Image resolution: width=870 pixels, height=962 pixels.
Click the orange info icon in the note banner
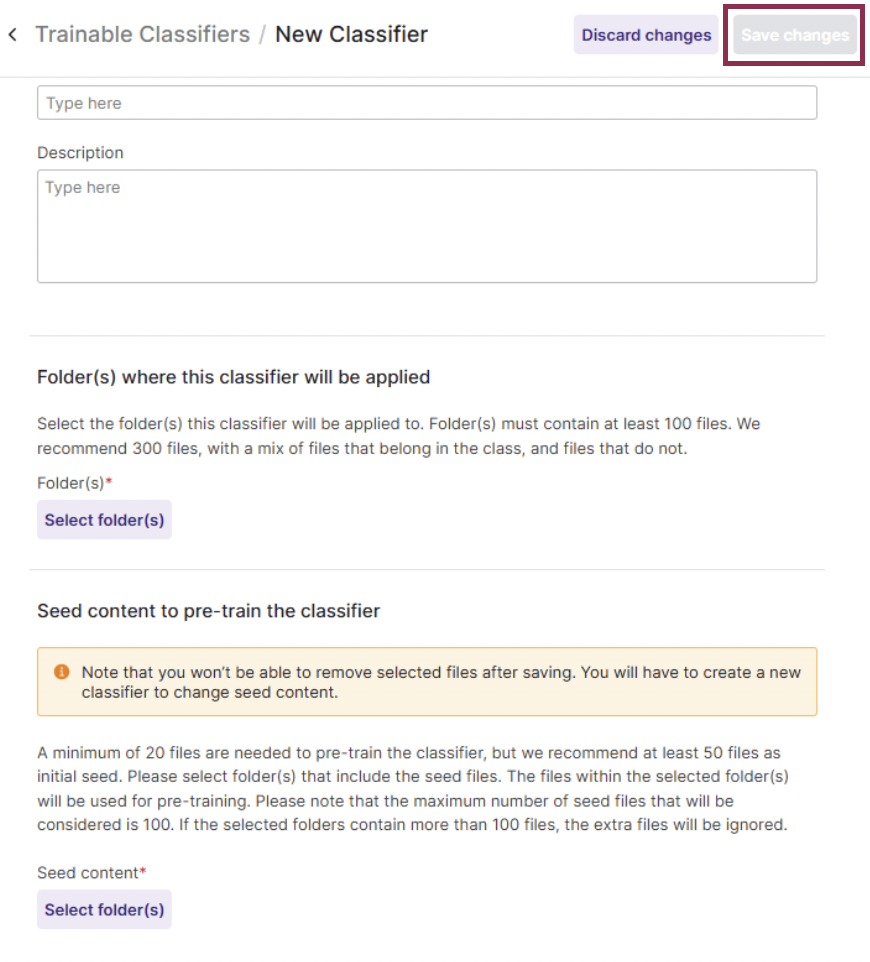61,672
